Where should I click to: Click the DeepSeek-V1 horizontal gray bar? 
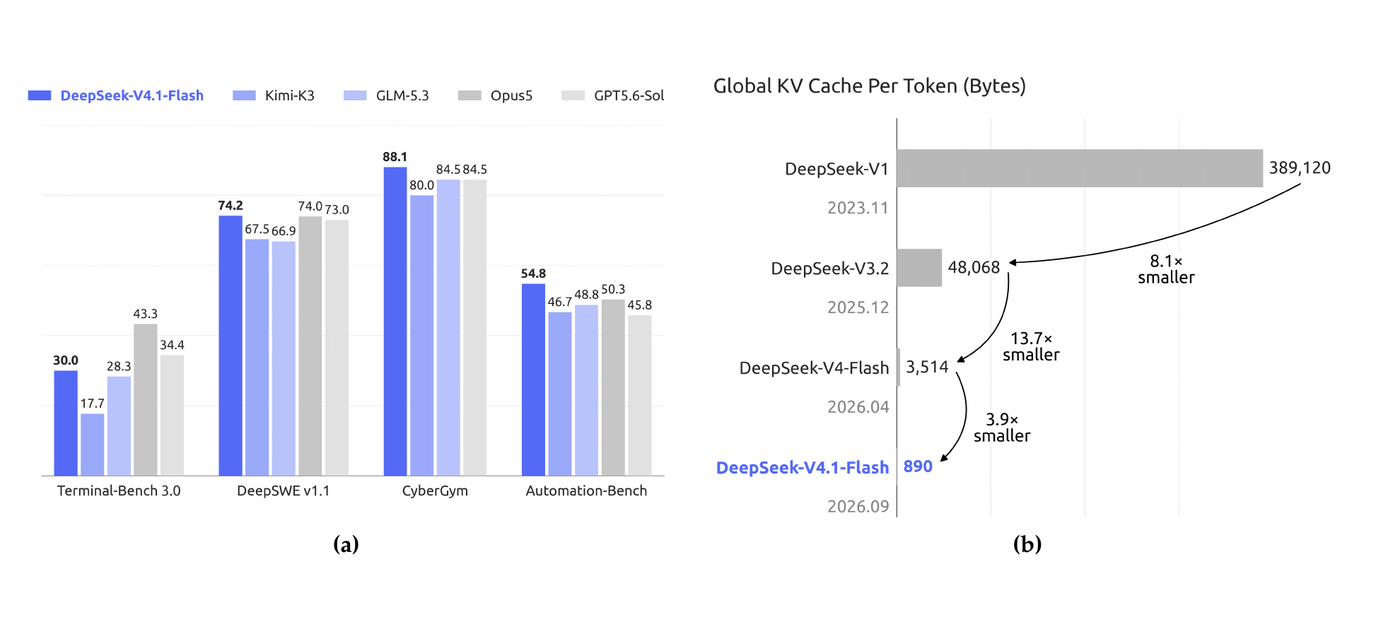[x=1080, y=168]
